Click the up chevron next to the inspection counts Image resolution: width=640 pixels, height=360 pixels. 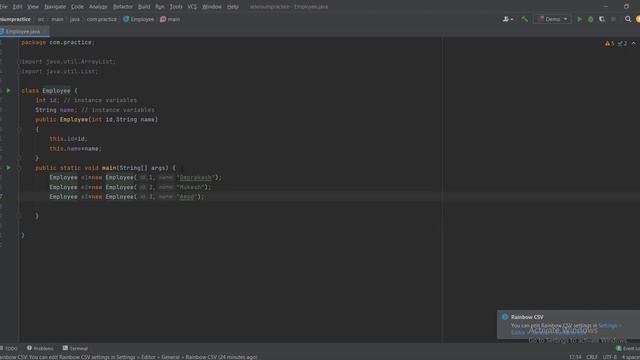633,43
